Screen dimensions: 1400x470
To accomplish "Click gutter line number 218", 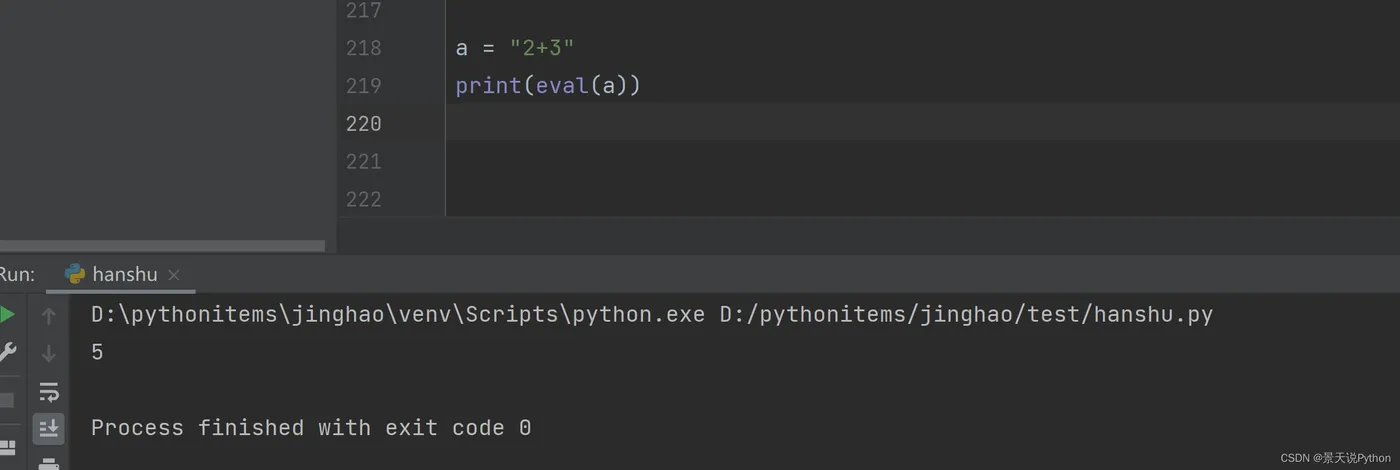I will click(x=363, y=48).
